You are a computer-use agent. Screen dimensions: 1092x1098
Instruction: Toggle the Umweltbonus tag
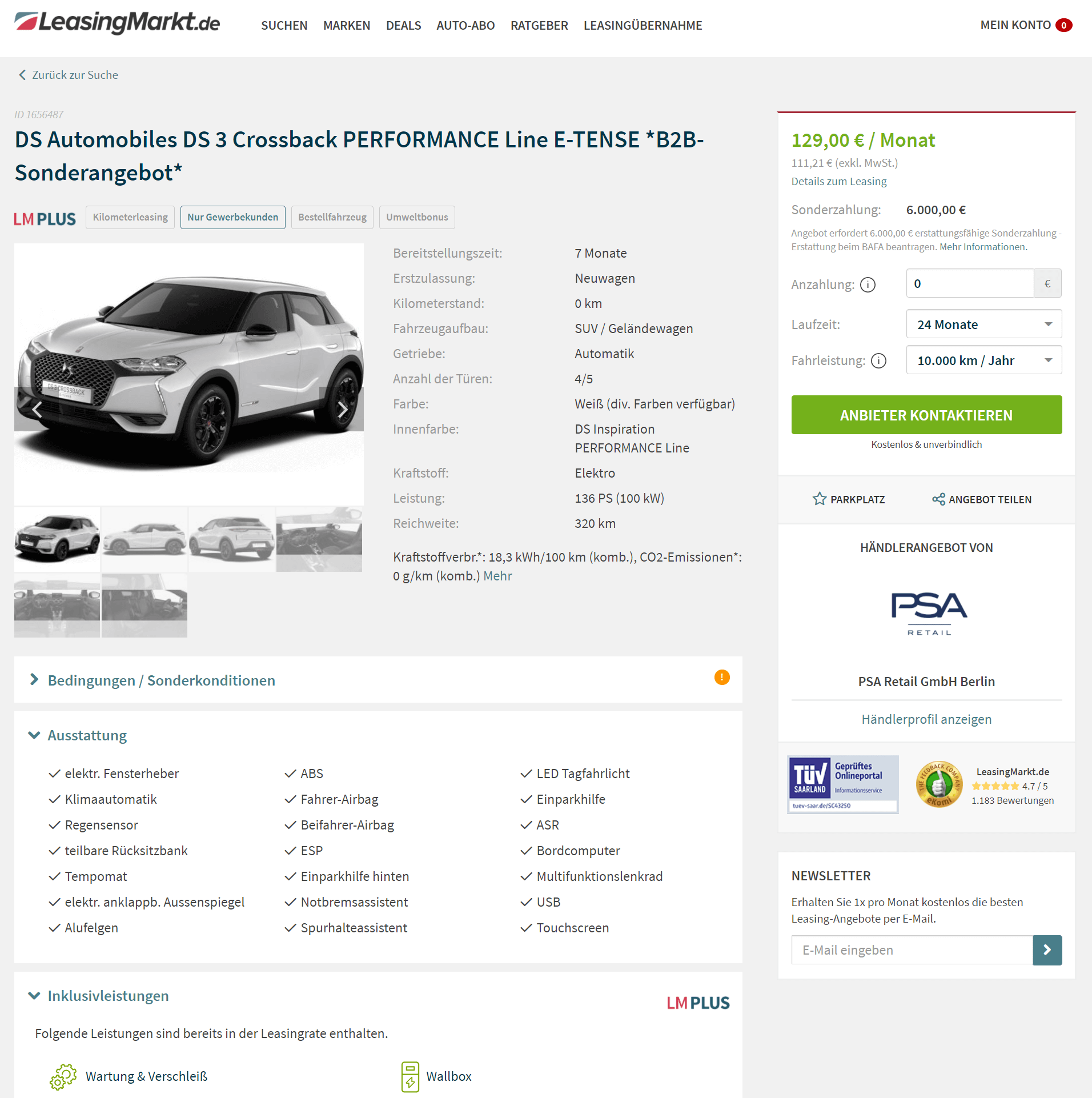417,217
